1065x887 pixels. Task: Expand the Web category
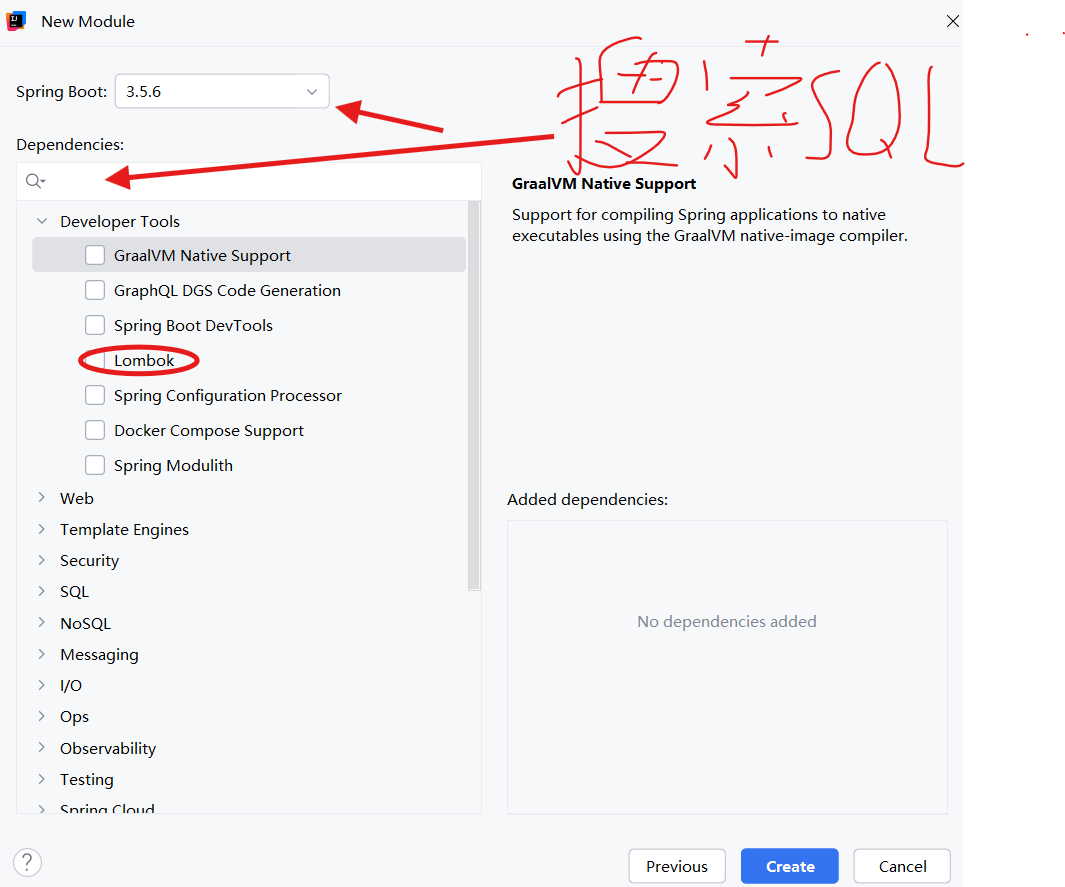[42, 498]
